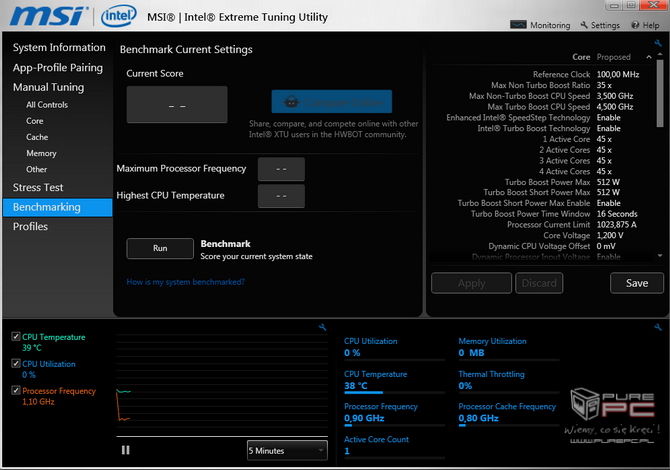Click the Reference Clock 100,00 MHz value
The width and height of the screenshot is (670, 470).
tap(618, 74)
